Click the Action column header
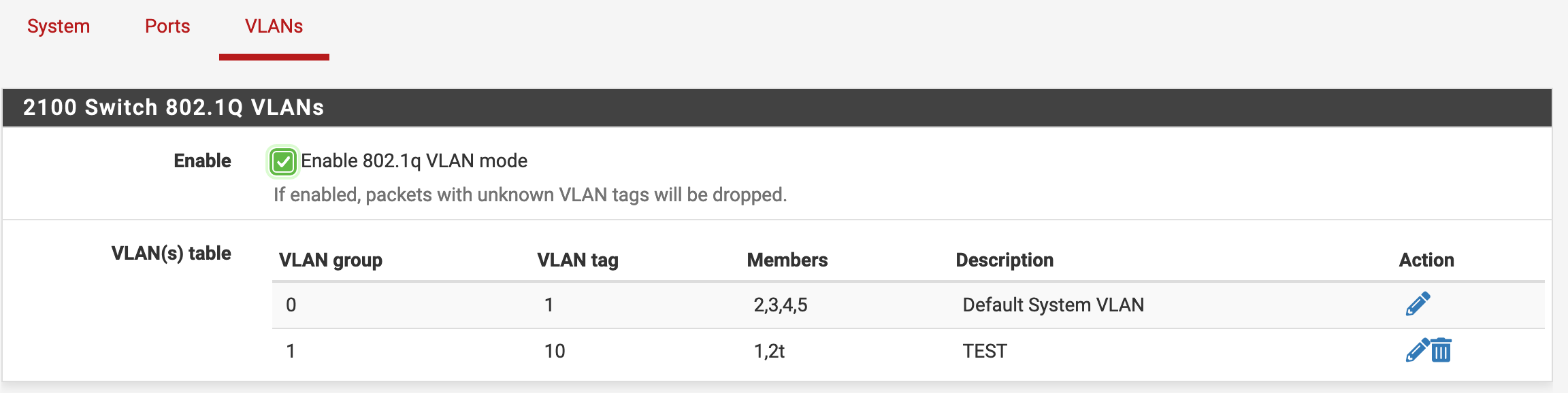The width and height of the screenshot is (1568, 393). pos(1426,260)
